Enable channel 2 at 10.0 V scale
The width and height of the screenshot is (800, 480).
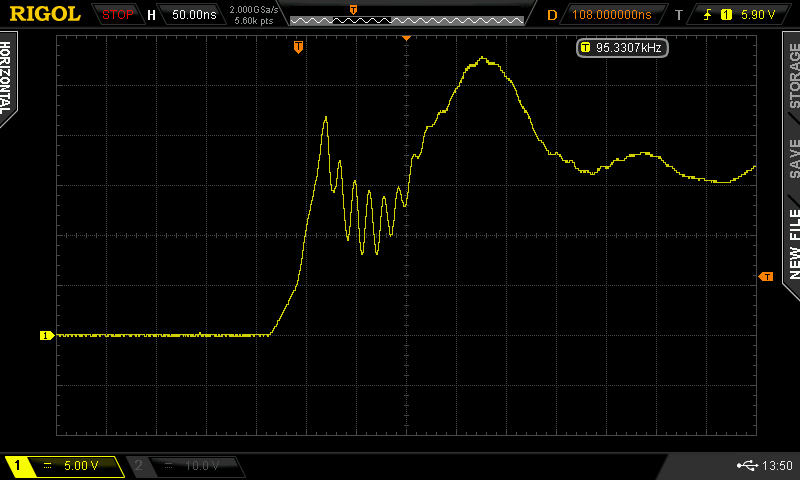(185, 466)
